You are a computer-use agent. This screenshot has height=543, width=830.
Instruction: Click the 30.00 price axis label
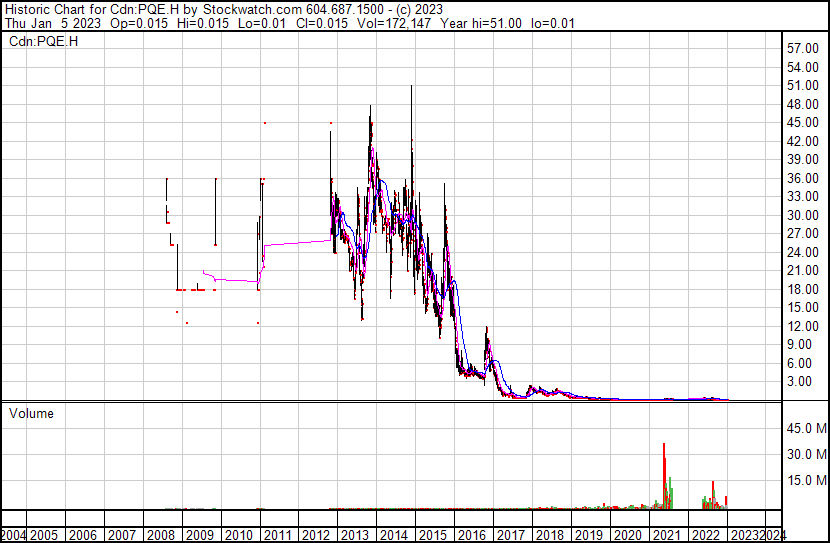pyautogui.click(x=803, y=215)
